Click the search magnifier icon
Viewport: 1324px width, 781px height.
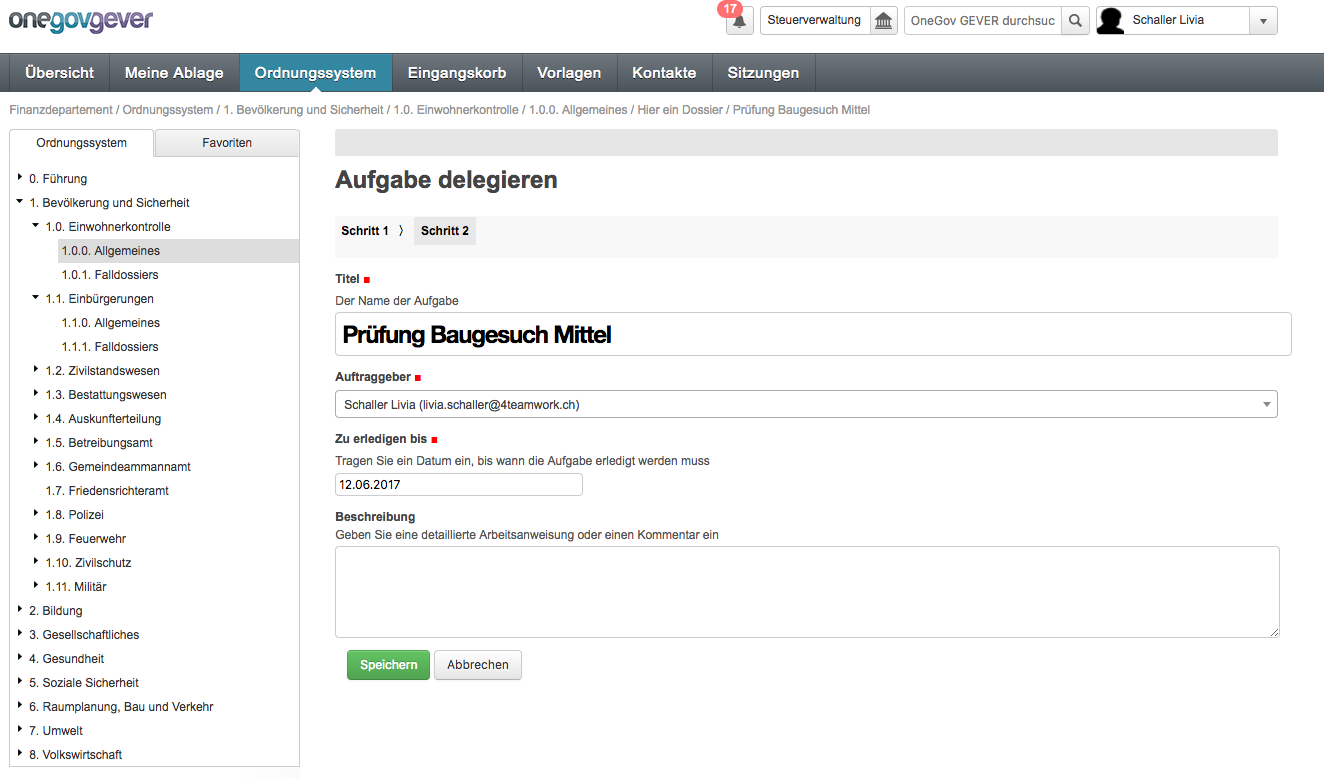tap(1075, 21)
